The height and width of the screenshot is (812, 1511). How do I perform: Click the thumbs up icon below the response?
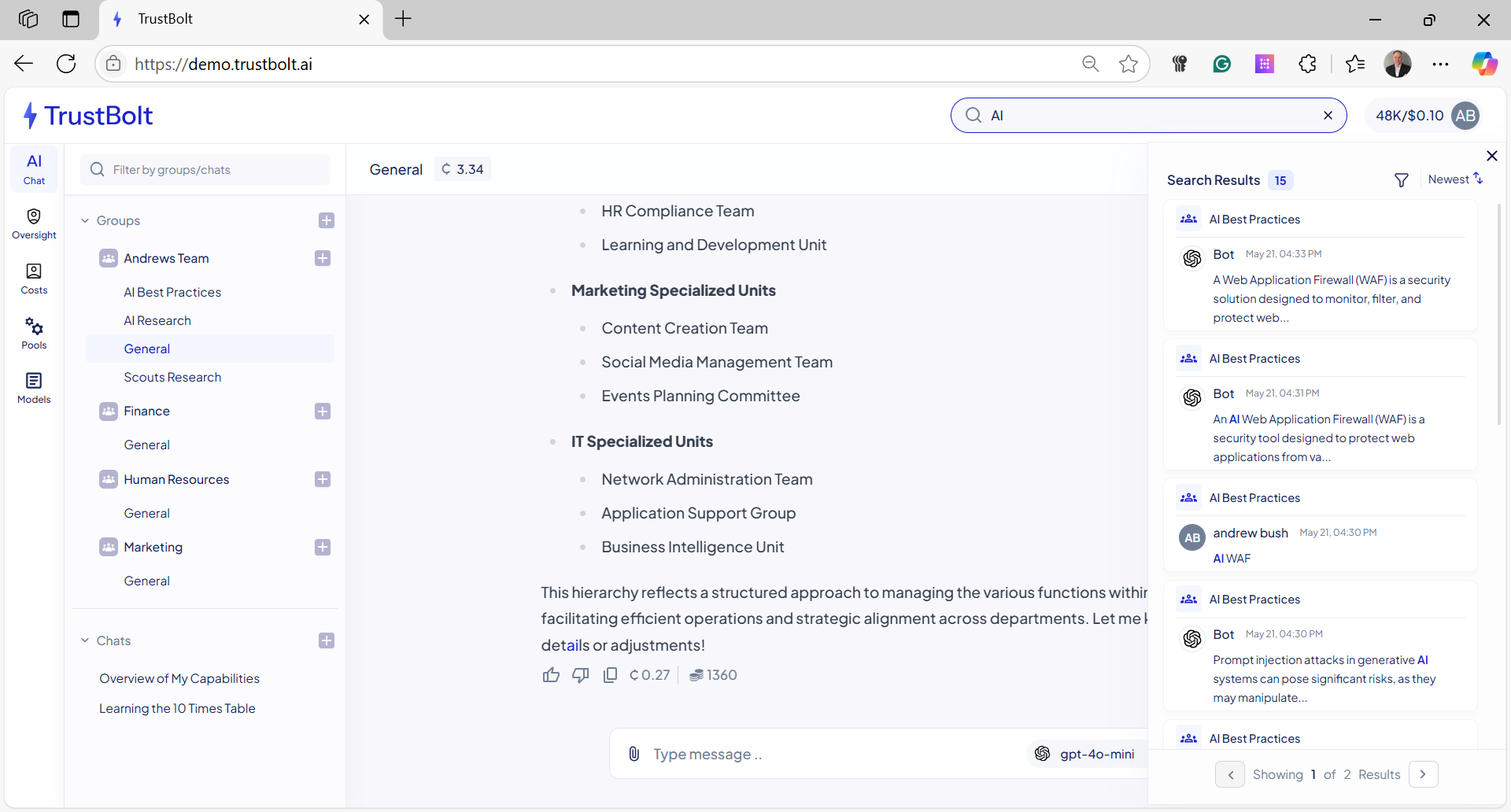(551, 675)
